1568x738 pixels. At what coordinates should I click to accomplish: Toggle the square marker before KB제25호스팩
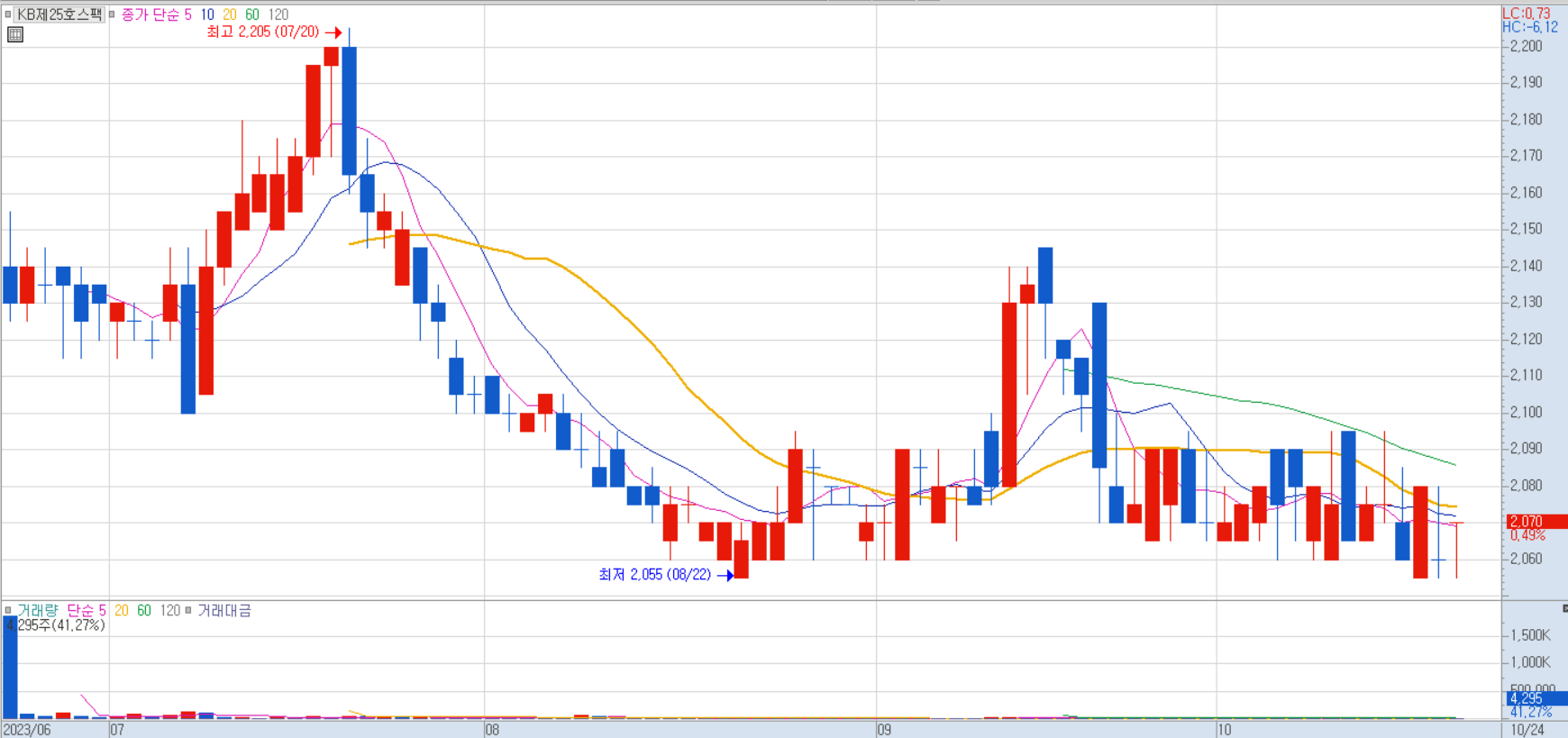click(8, 14)
